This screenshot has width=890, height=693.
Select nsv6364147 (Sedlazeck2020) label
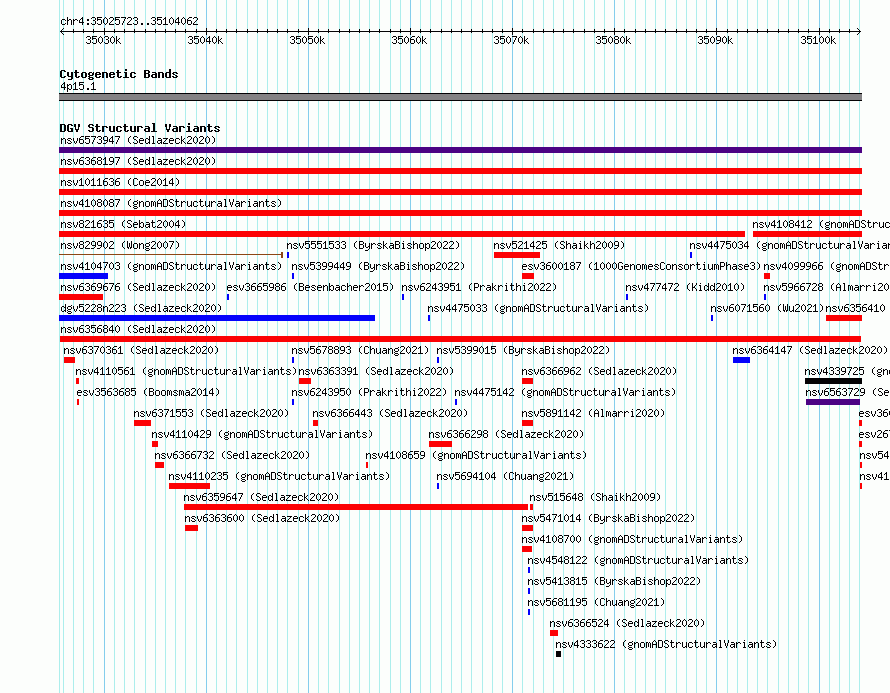810,350
